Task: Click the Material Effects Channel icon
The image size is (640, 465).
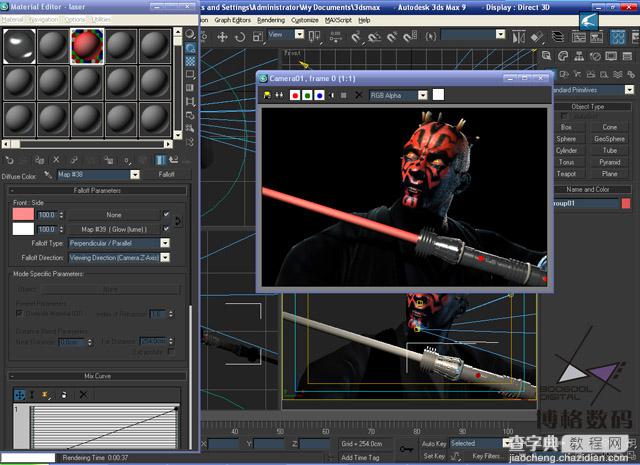Action: pos(127,160)
